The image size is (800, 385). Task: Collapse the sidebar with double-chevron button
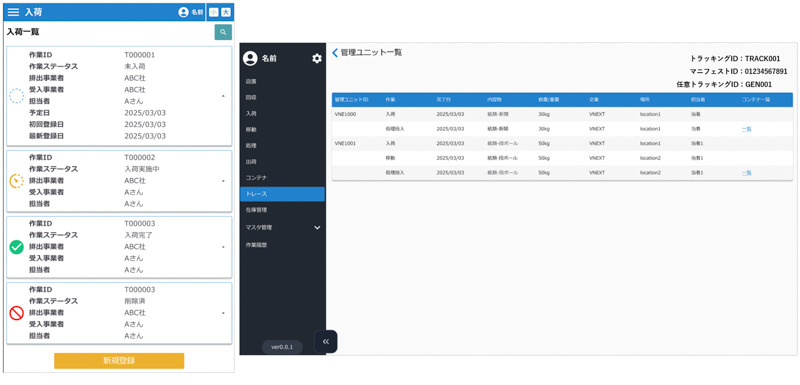click(x=326, y=342)
